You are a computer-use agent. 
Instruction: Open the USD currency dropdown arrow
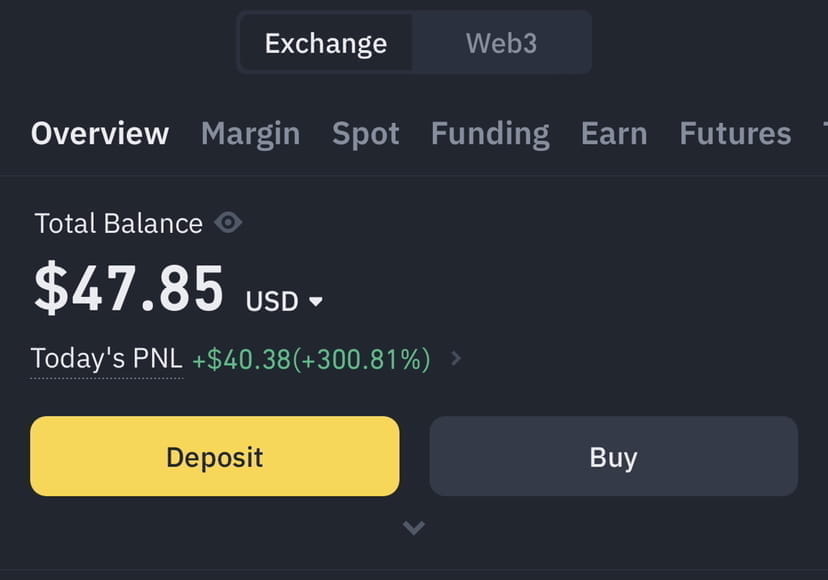(318, 302)
